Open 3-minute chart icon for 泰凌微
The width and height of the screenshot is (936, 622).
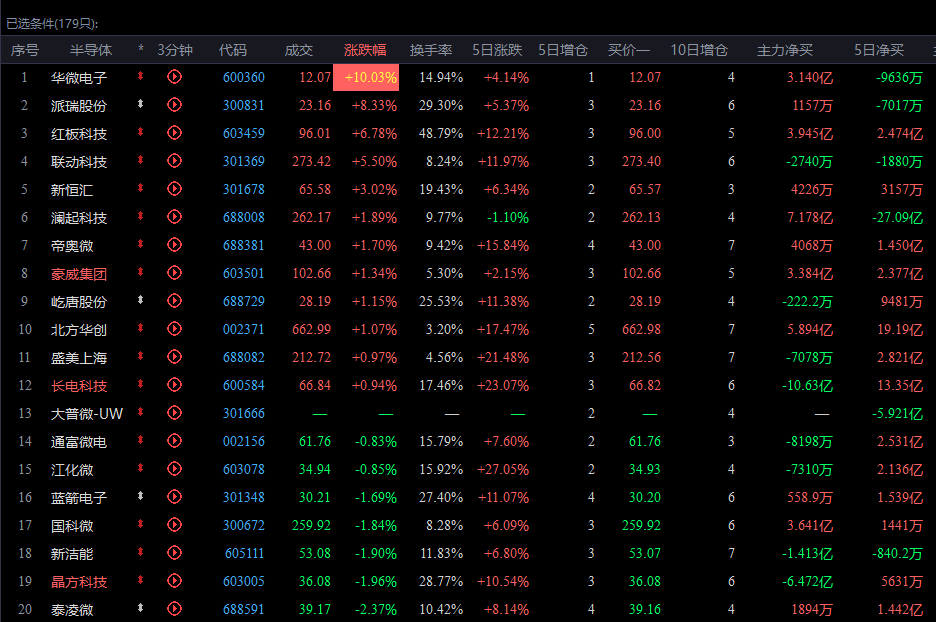[174, 609]
